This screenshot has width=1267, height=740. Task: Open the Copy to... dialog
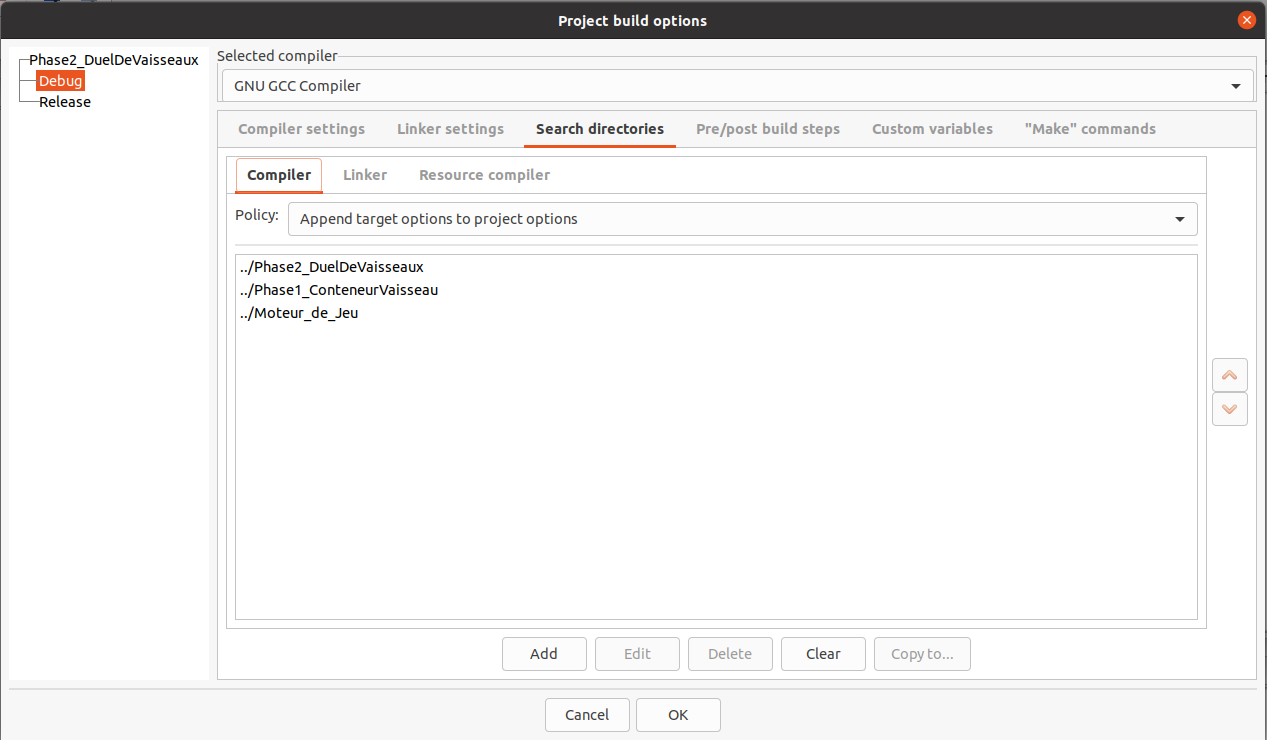point(921,653)
